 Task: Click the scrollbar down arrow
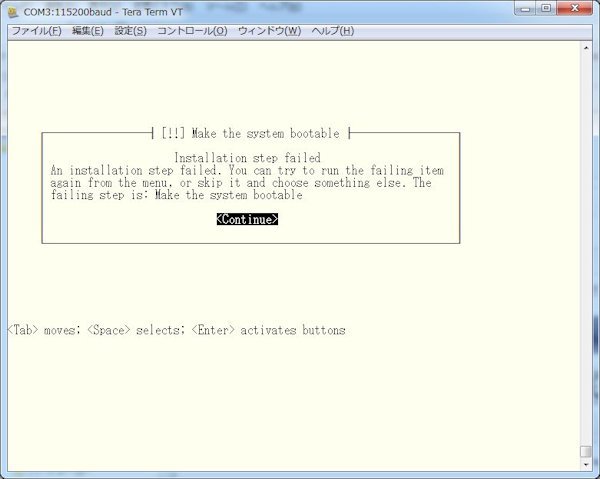[586, 465]
